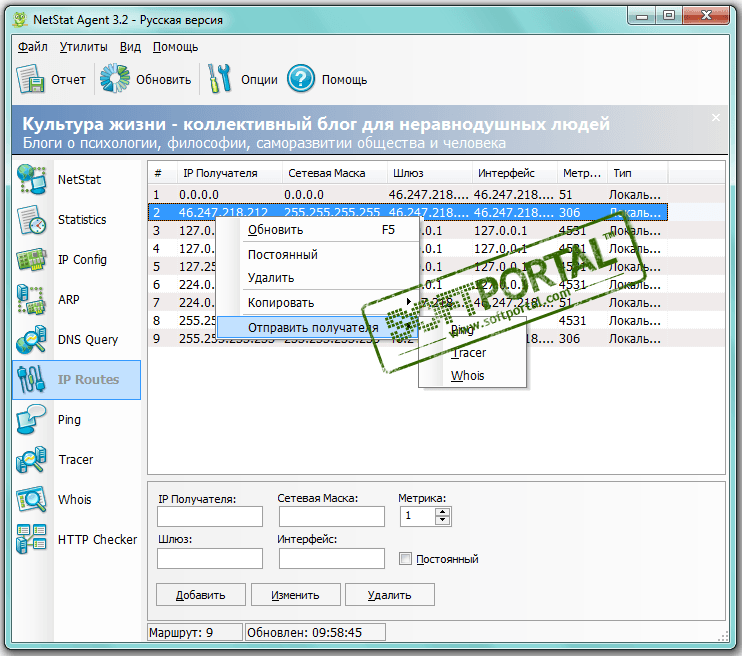Viewport: 742px width, 656px height.
Task: Focus the Интерфейс input field
Action: point(332,558)
